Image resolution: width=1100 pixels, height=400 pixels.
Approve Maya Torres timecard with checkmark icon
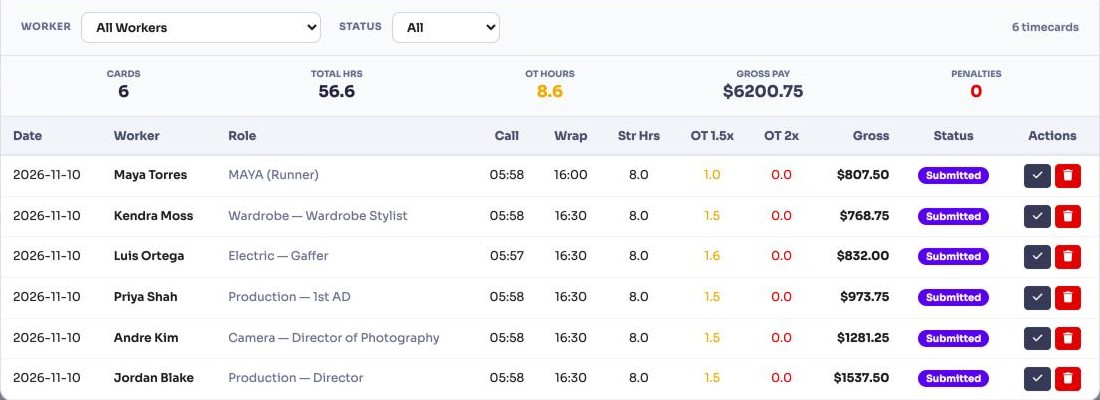click(x=1037, y=175)
